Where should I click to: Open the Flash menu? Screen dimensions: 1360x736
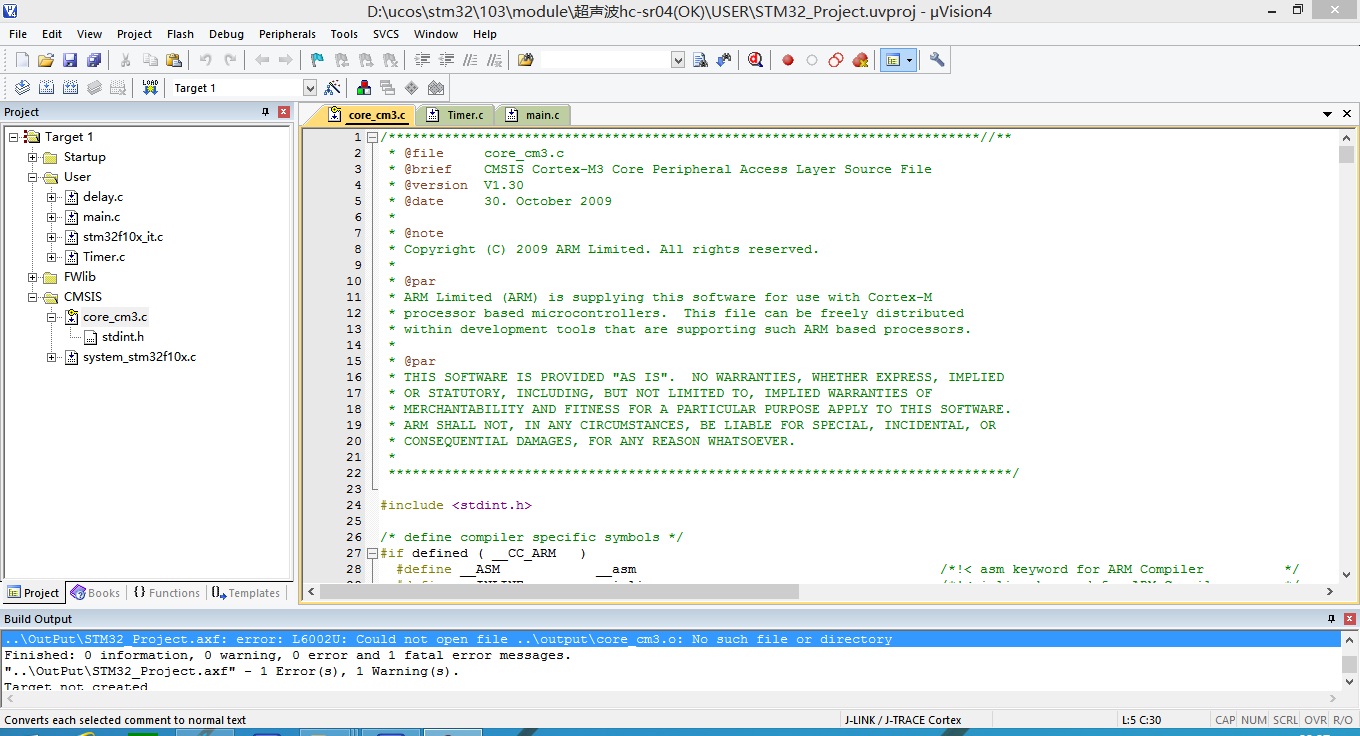coord(181,34)
